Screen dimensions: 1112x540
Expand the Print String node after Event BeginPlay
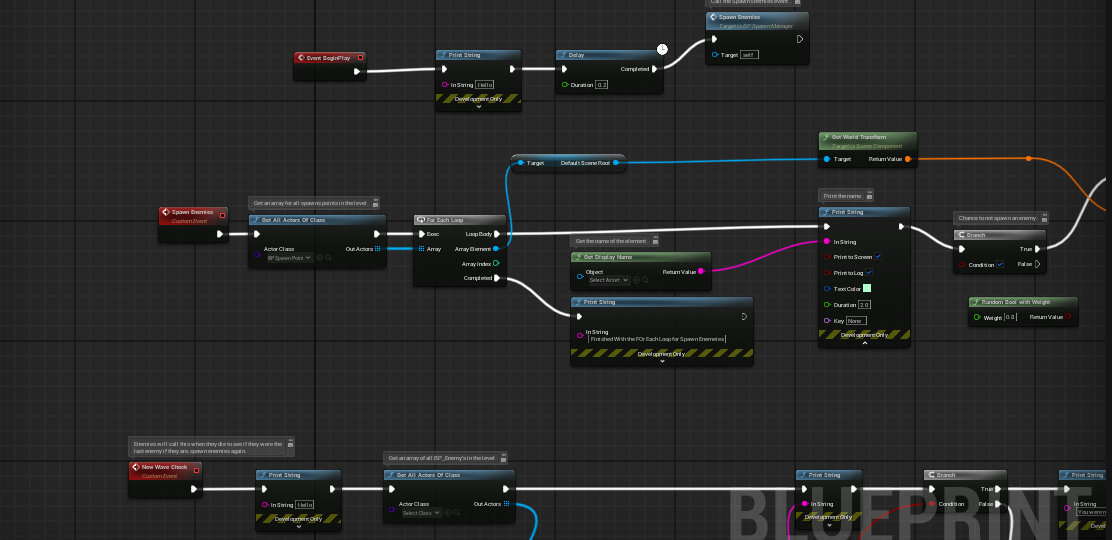pos(479,107)
